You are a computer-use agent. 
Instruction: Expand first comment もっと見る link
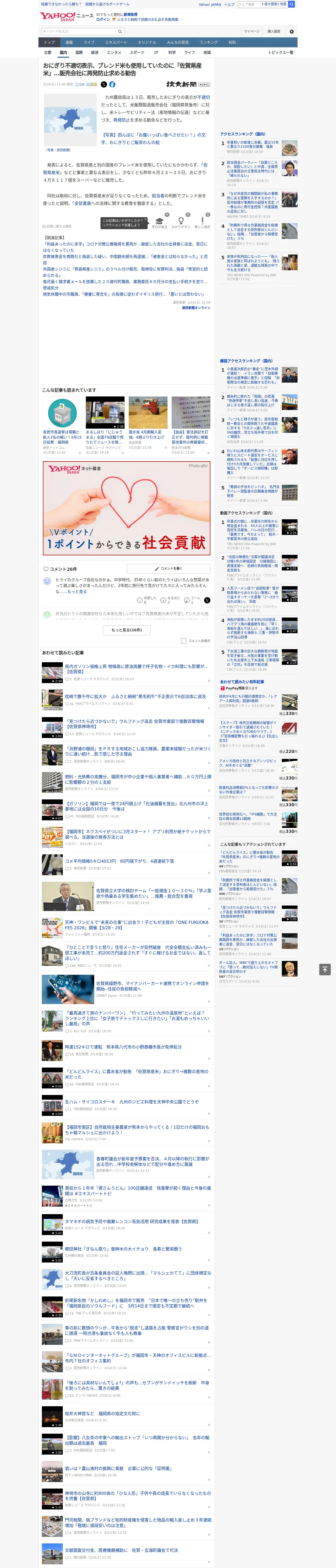(77, 591)
